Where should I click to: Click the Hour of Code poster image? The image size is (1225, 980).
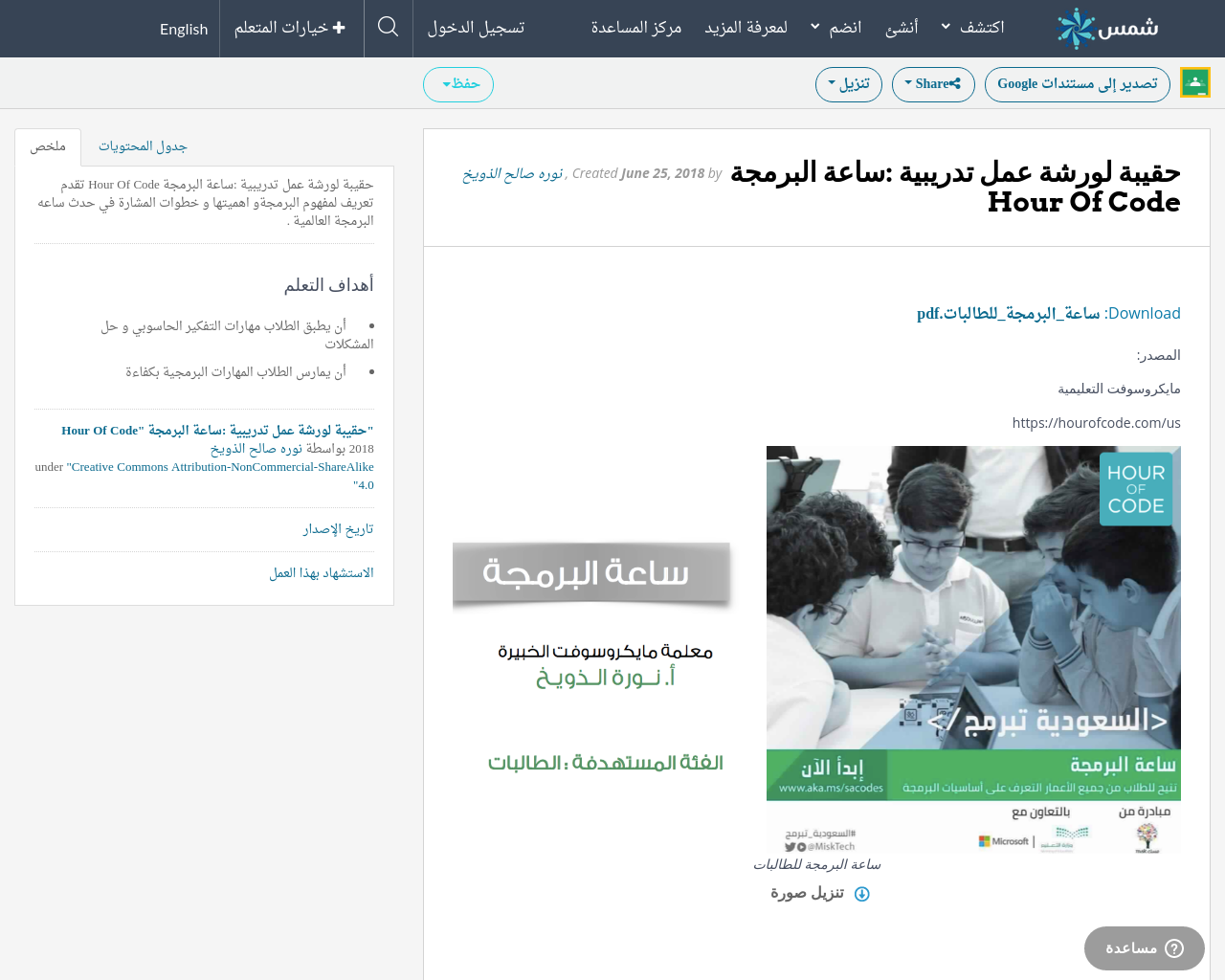tap(973, 649)
